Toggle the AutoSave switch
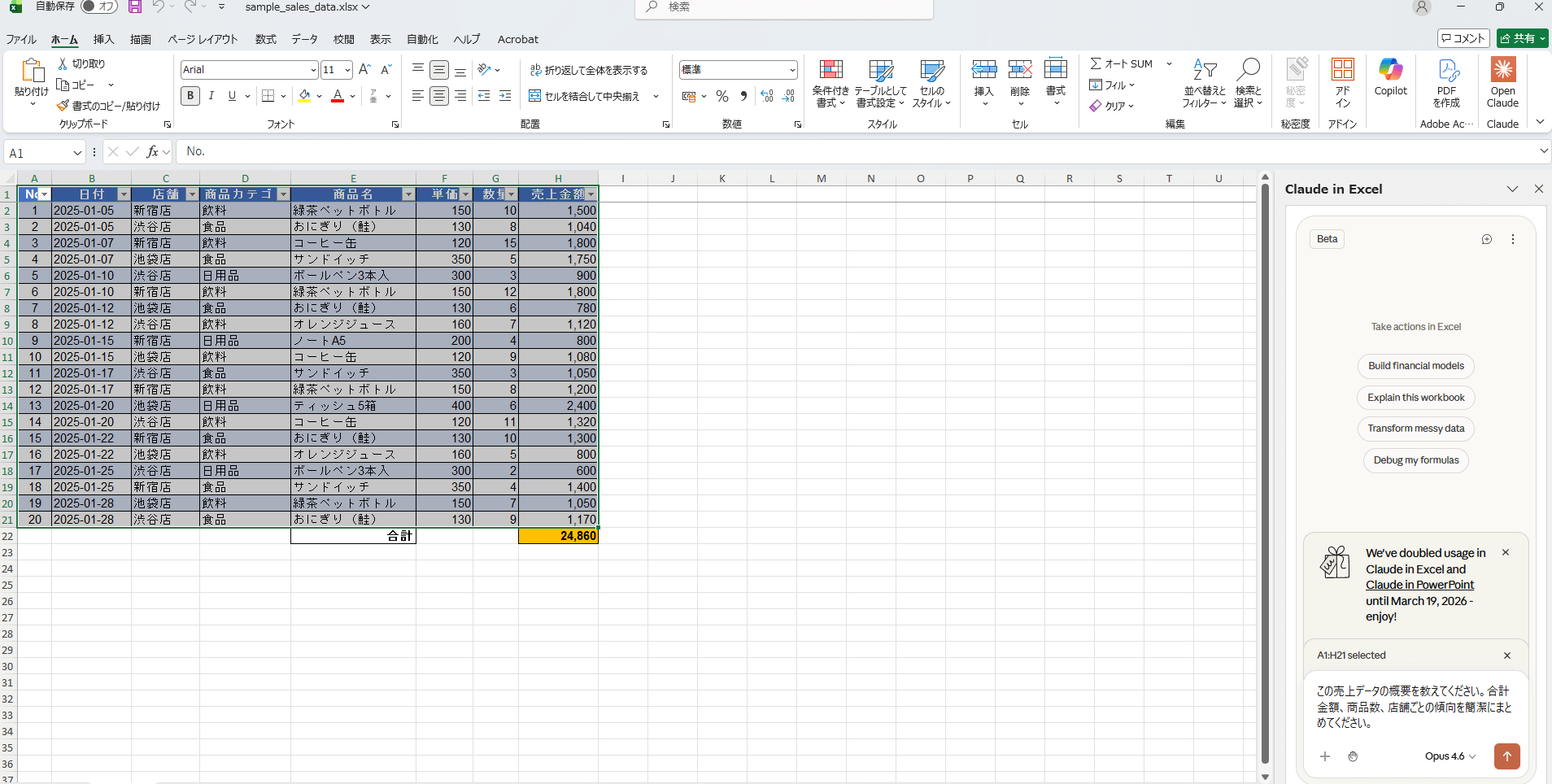 coord(99,7)
